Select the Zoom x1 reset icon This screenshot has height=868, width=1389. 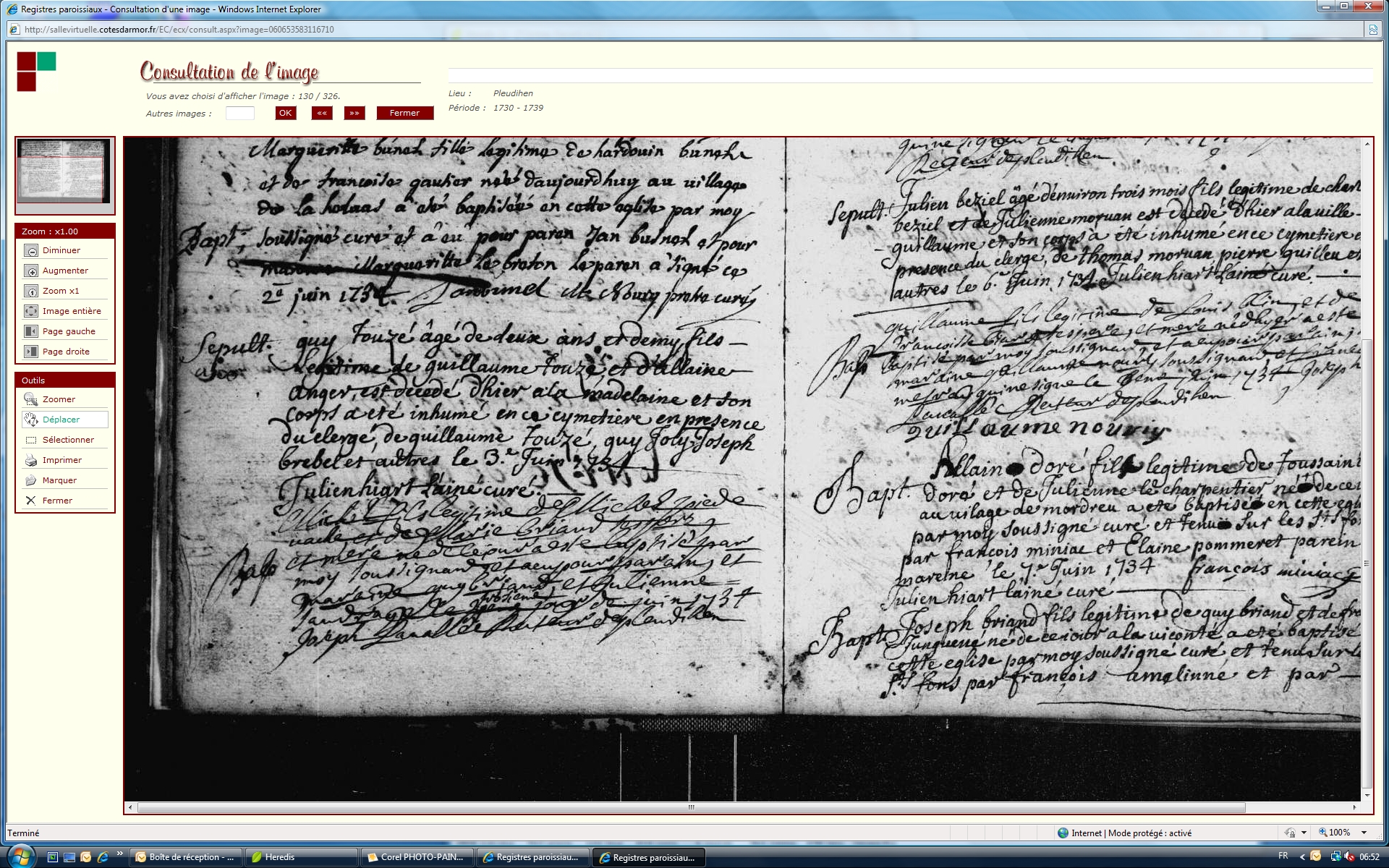[x=31, y=291]
